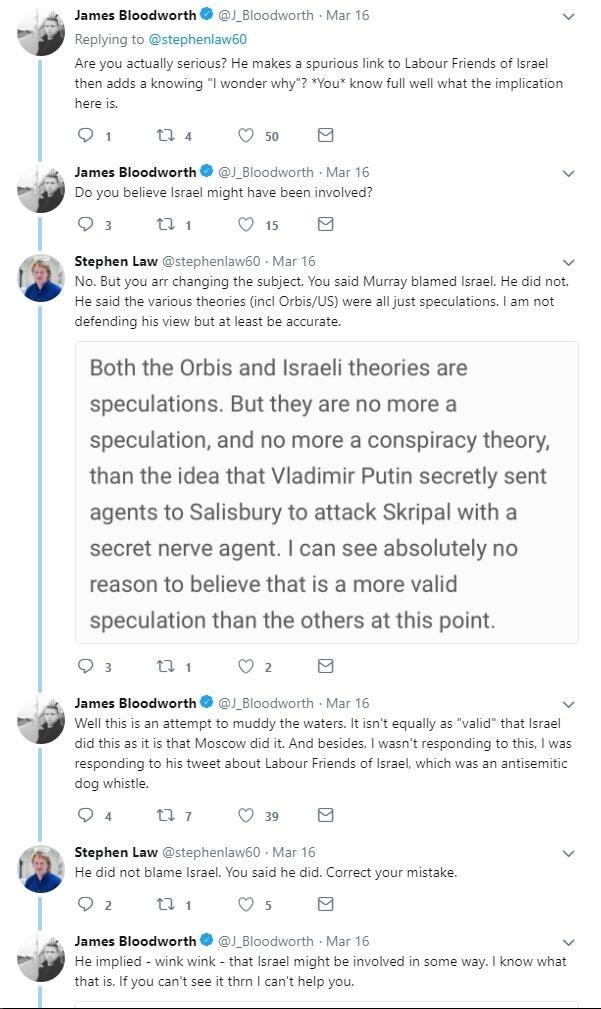The width and height of the screenshot is (601, 1009).
Task: Send "Are you actually serious?" tweet via message
Action: (325, 135)
